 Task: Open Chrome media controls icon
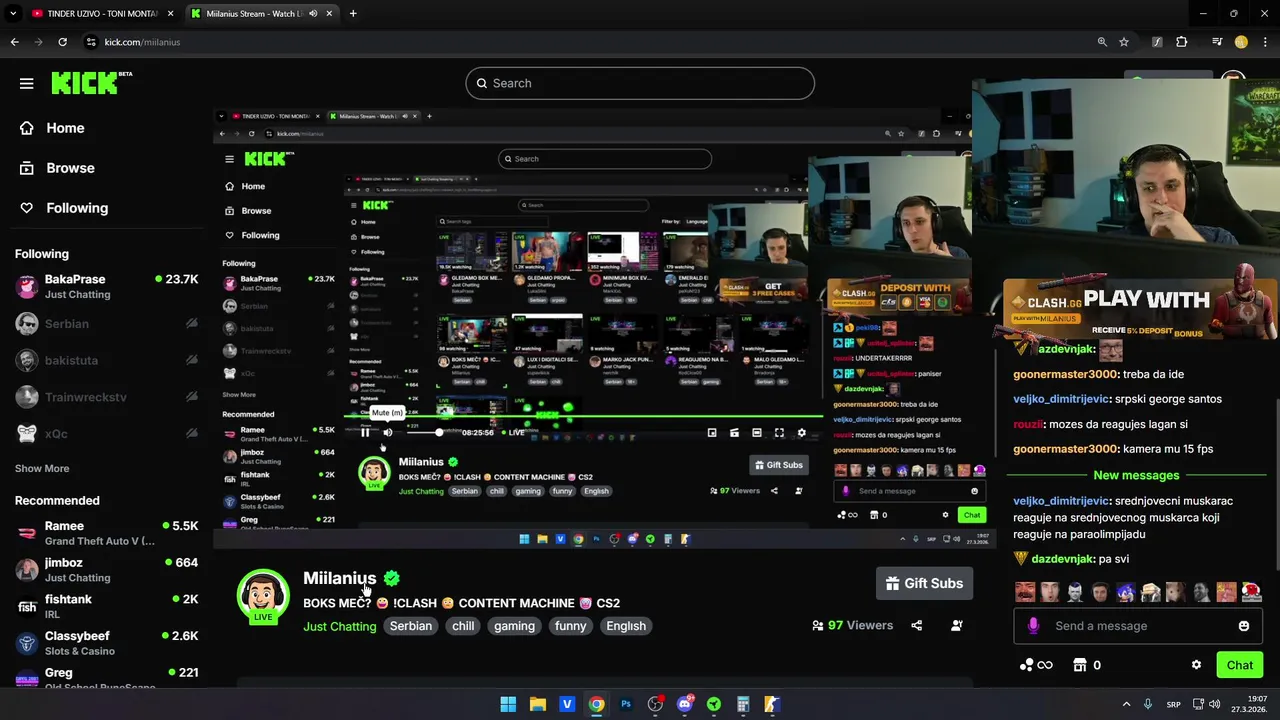pos(1217,42)
